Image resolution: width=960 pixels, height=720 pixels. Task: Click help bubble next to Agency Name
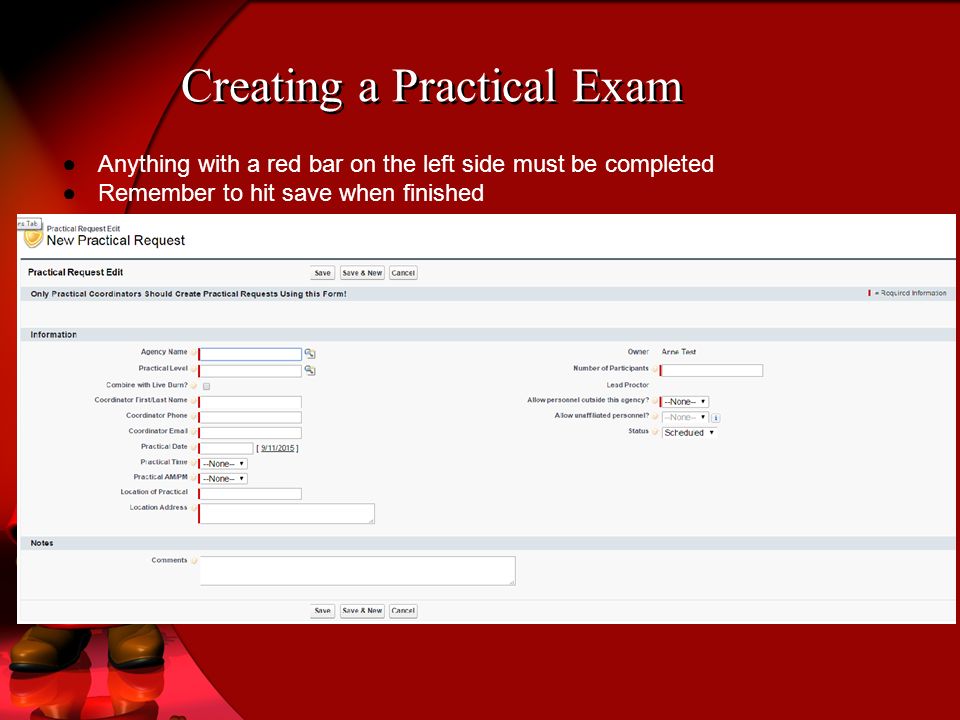194,353
